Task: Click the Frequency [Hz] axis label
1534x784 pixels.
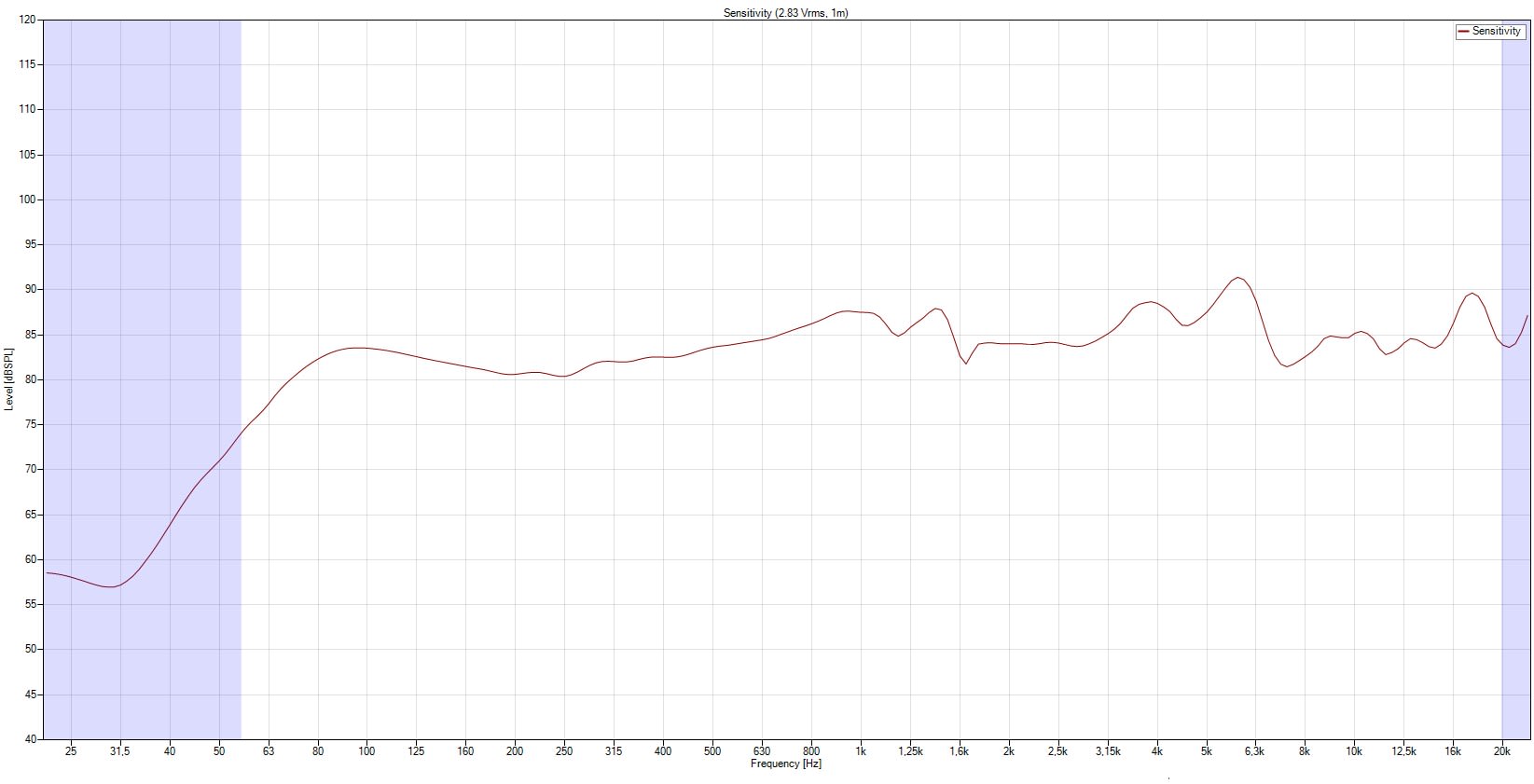Action: click(x=785, y=764)
